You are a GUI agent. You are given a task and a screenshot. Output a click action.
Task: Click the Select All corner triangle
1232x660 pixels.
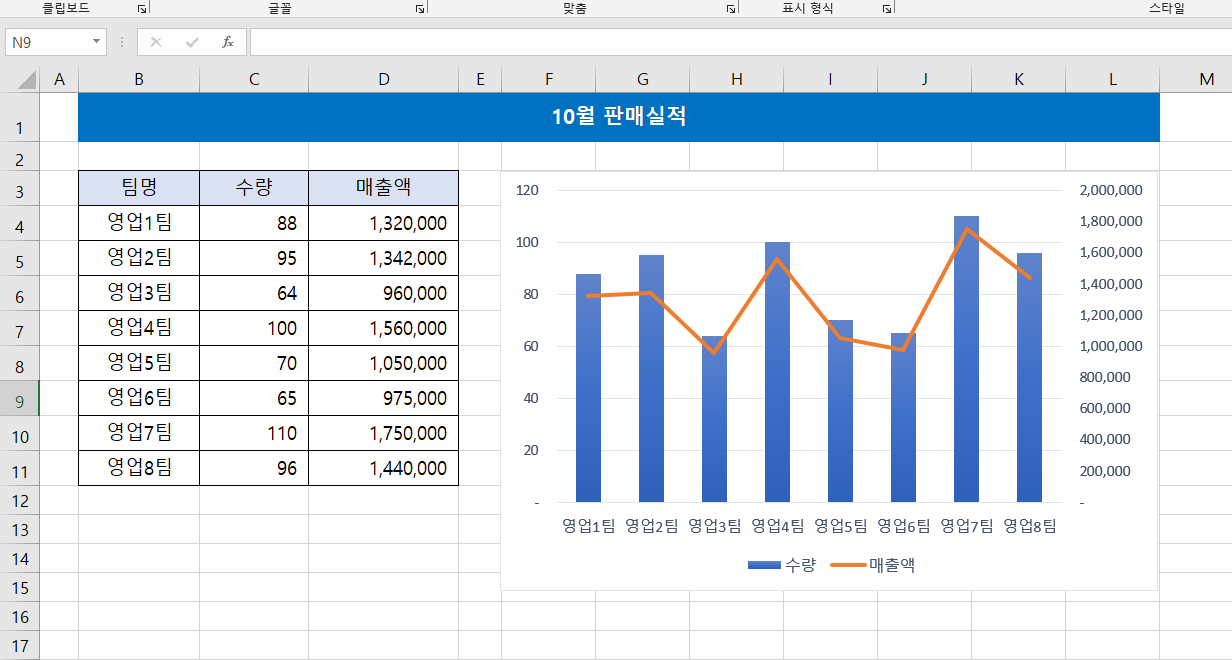[26, 79]
